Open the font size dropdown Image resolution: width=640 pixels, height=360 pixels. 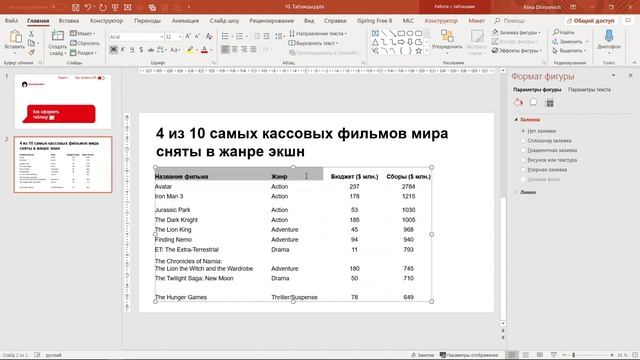180,37
